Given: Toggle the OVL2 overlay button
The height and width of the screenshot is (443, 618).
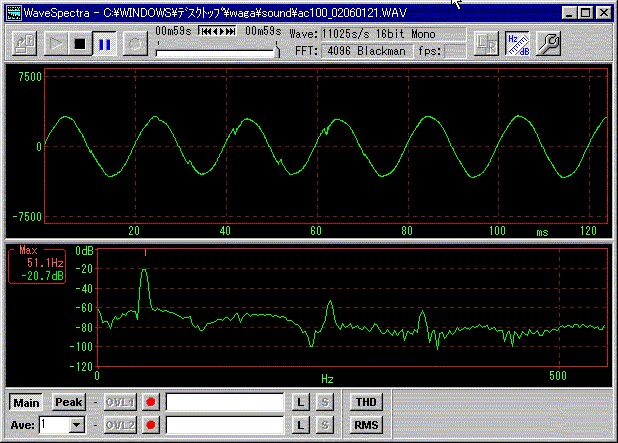Looking at the screenshot, I should (x=120, y=425).
